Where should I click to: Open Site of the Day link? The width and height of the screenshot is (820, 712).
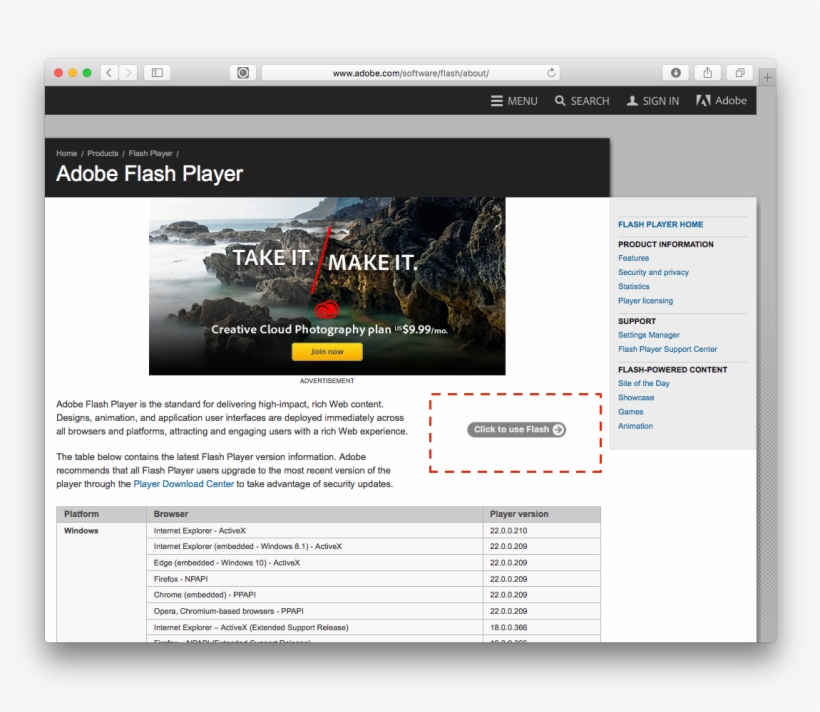(x=644, y=383)
